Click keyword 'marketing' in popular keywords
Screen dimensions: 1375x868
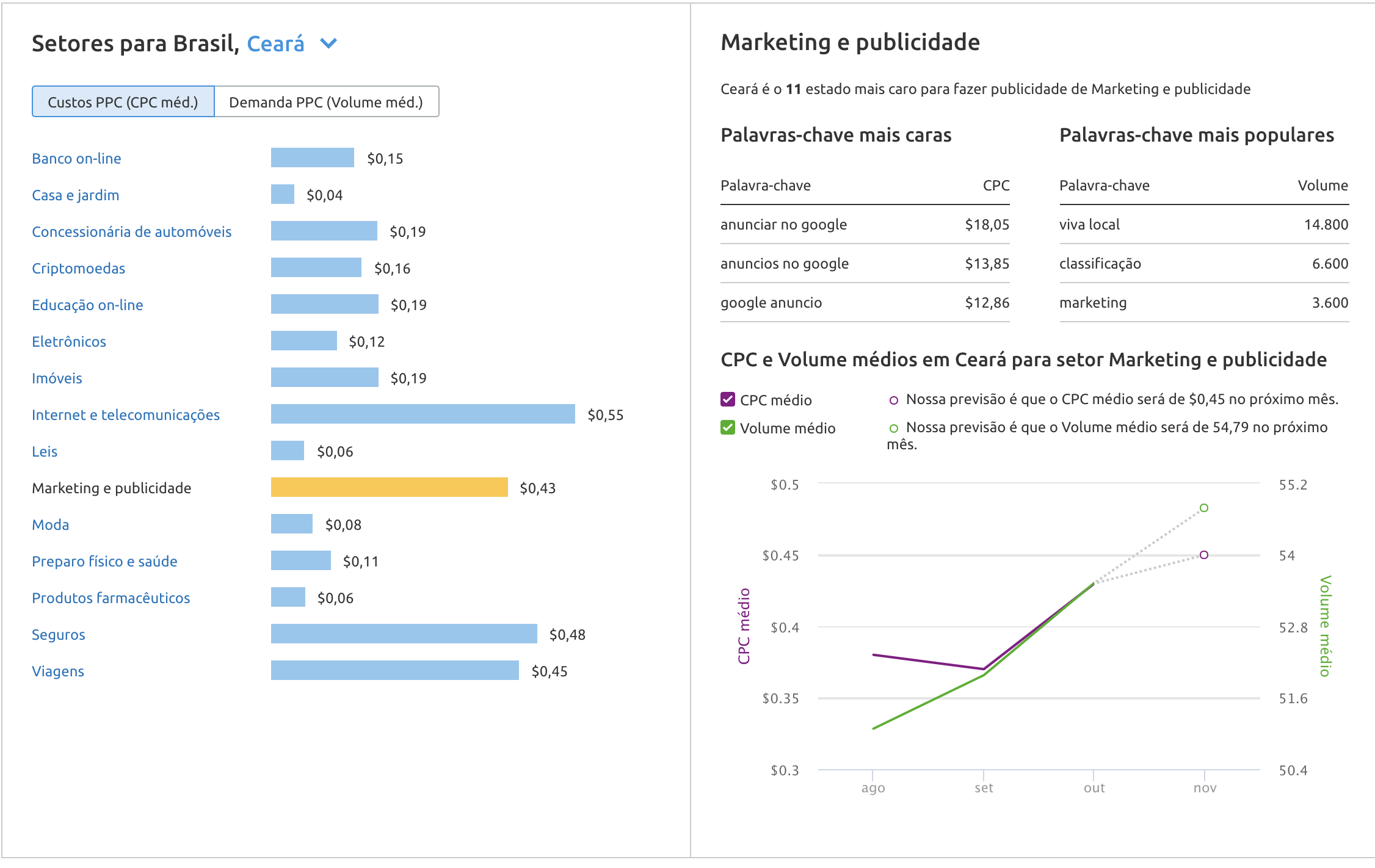click(1093, 303)
